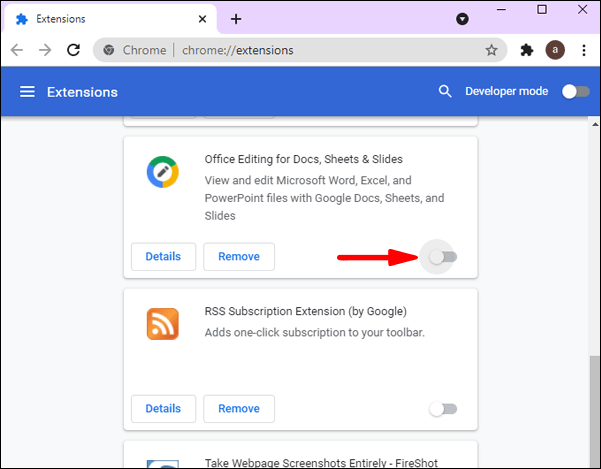Enable RSS Subscription Extension toggle
The image size is (601, 469).
[x=443, y=409]
